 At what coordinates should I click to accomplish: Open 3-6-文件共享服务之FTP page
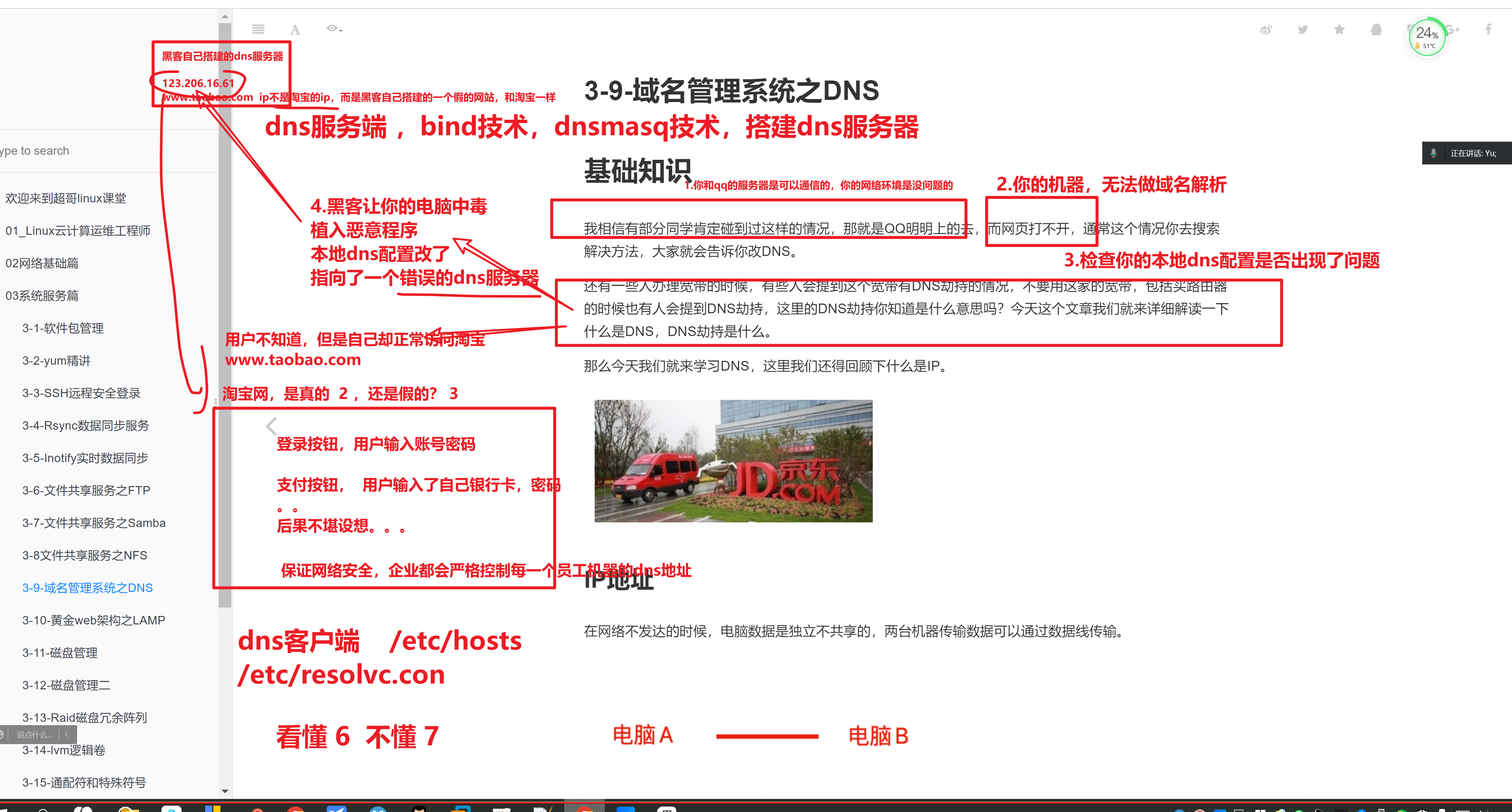(86, 490)
